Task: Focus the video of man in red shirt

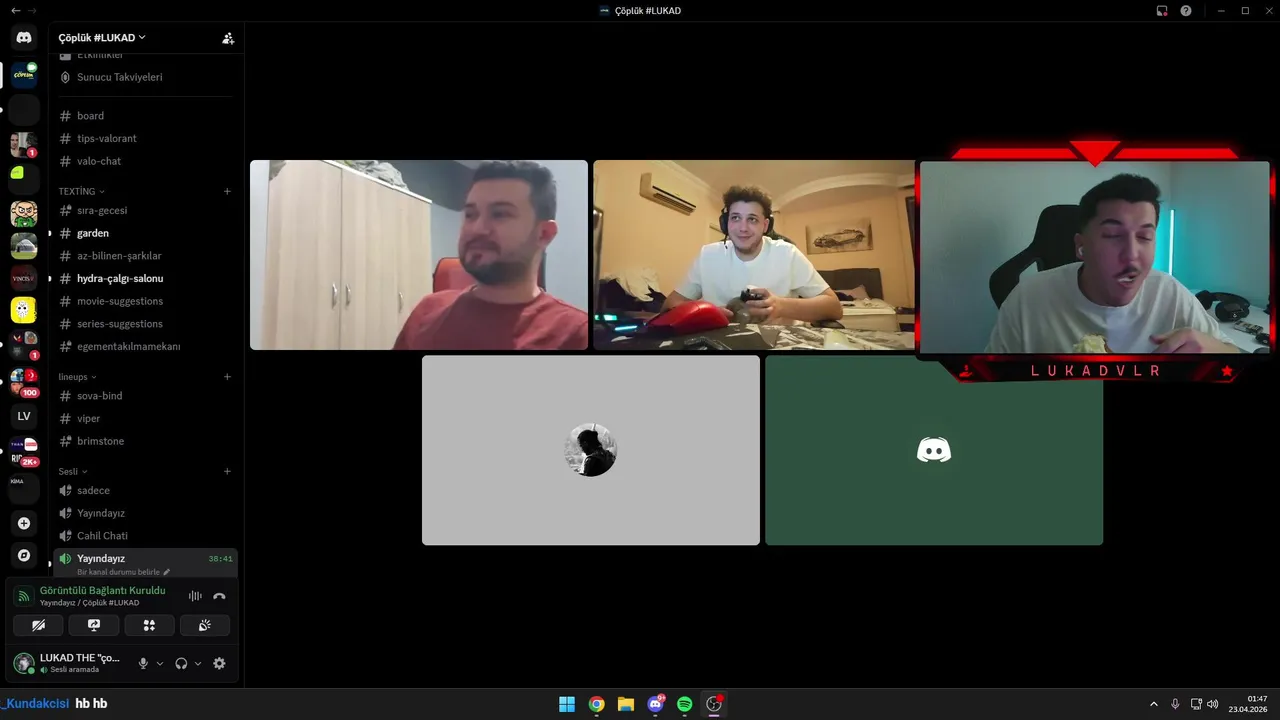Action: (x=419, y=255)
